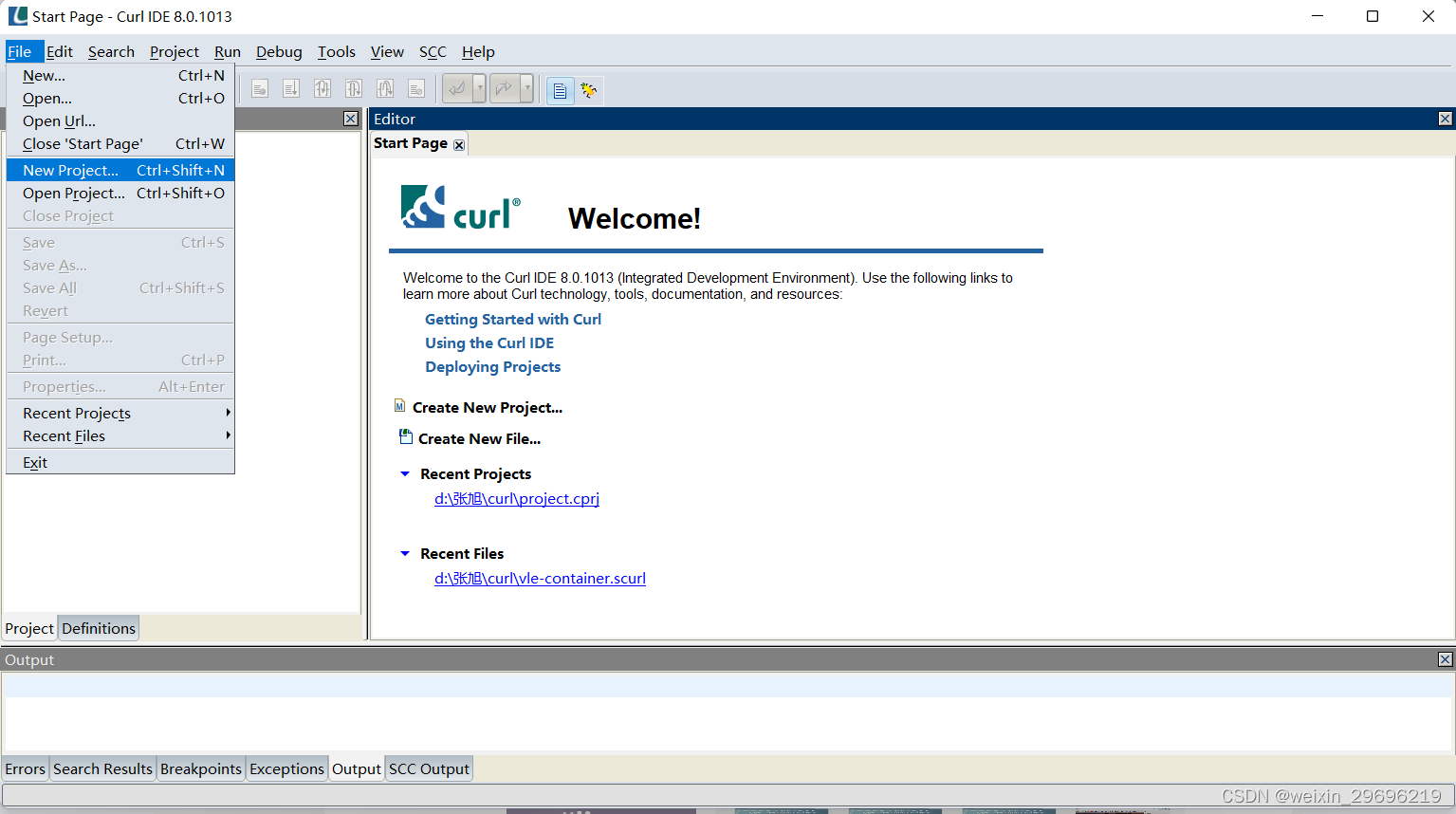Viewport: 1456px width, 814px height.
Task: Open the Getting Started with Curl link
Action: [x=512, y=319]
